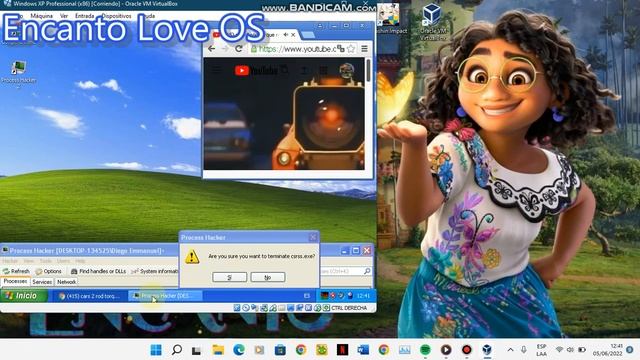The image size is (640, 360).
Task: Select VirtualBox icon in the Windows taskbar
Action: (x=487, y=350)
